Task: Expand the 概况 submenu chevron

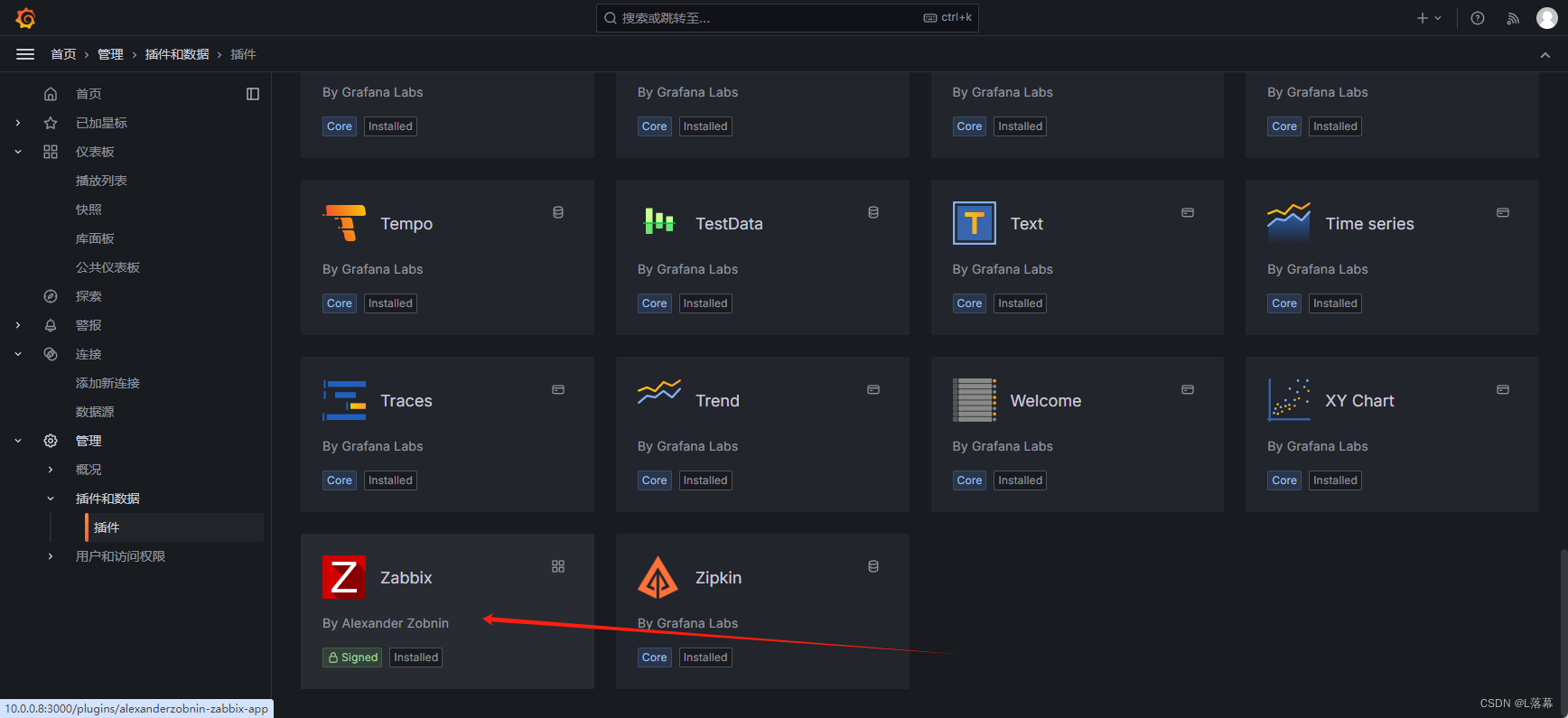Action: [x=51, y=470]
